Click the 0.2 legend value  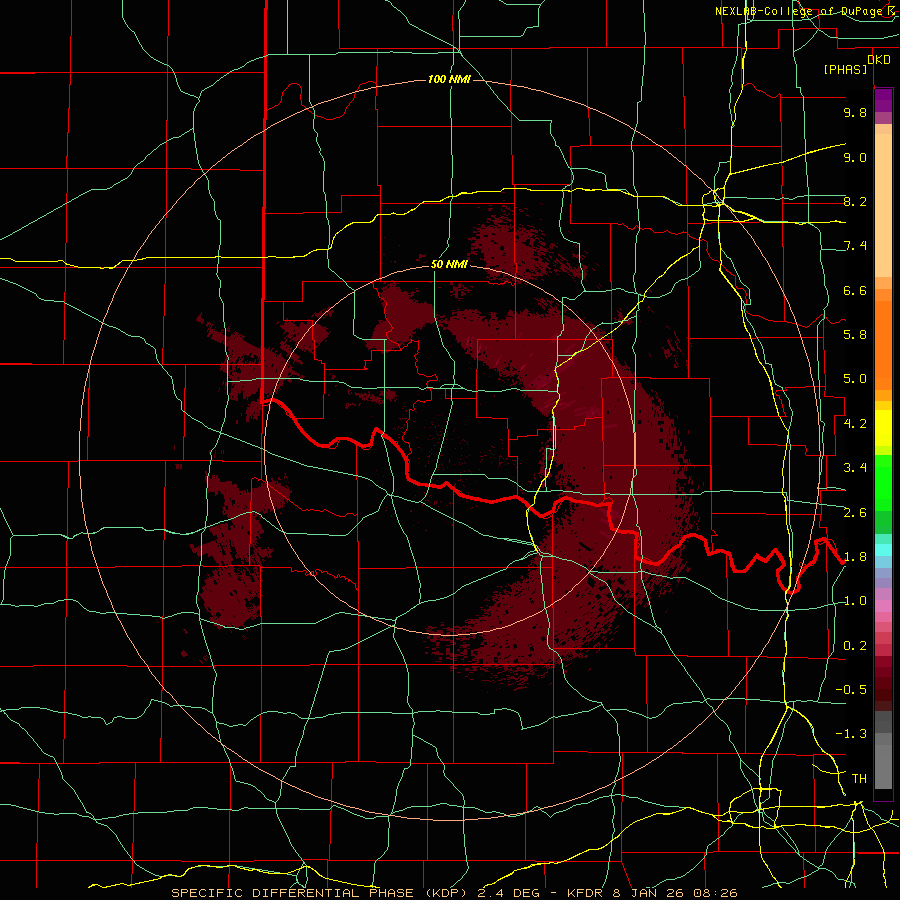(855, 646)
